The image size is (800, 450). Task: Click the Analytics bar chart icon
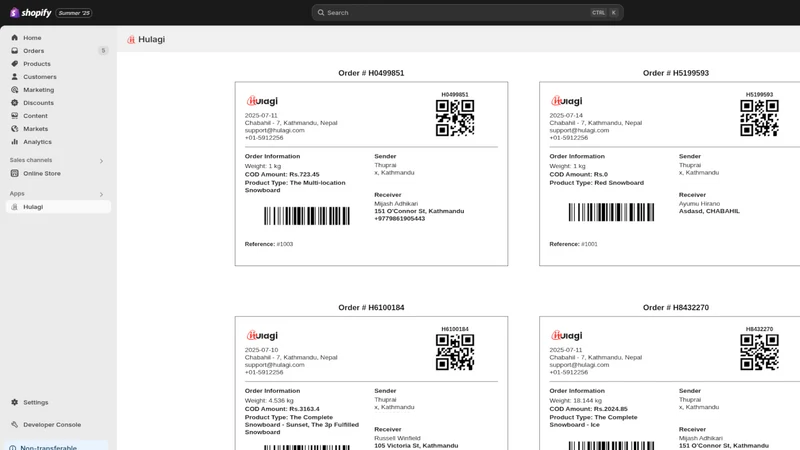14,142
